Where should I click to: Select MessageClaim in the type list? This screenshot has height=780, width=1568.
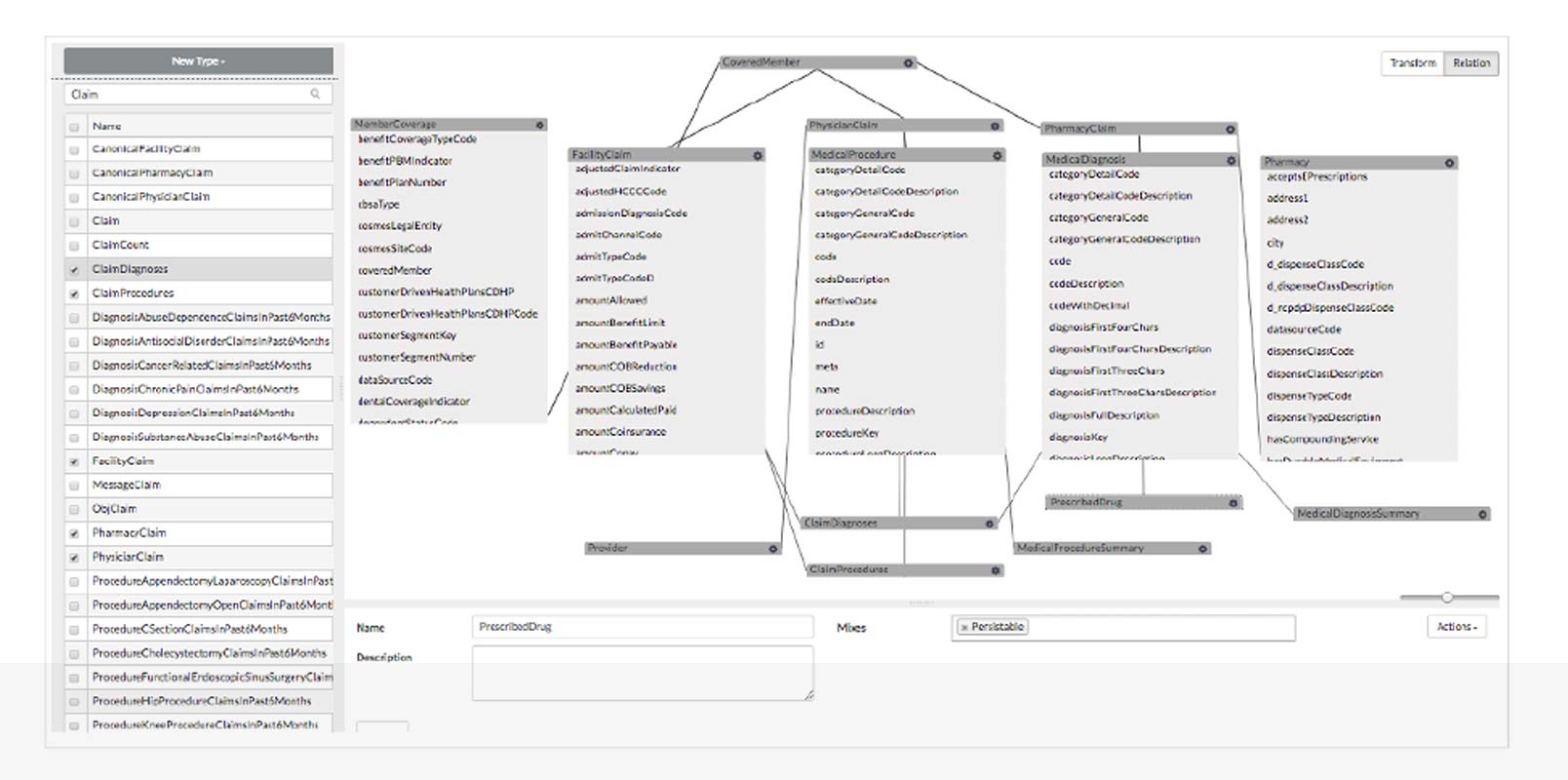coord(127,486)
